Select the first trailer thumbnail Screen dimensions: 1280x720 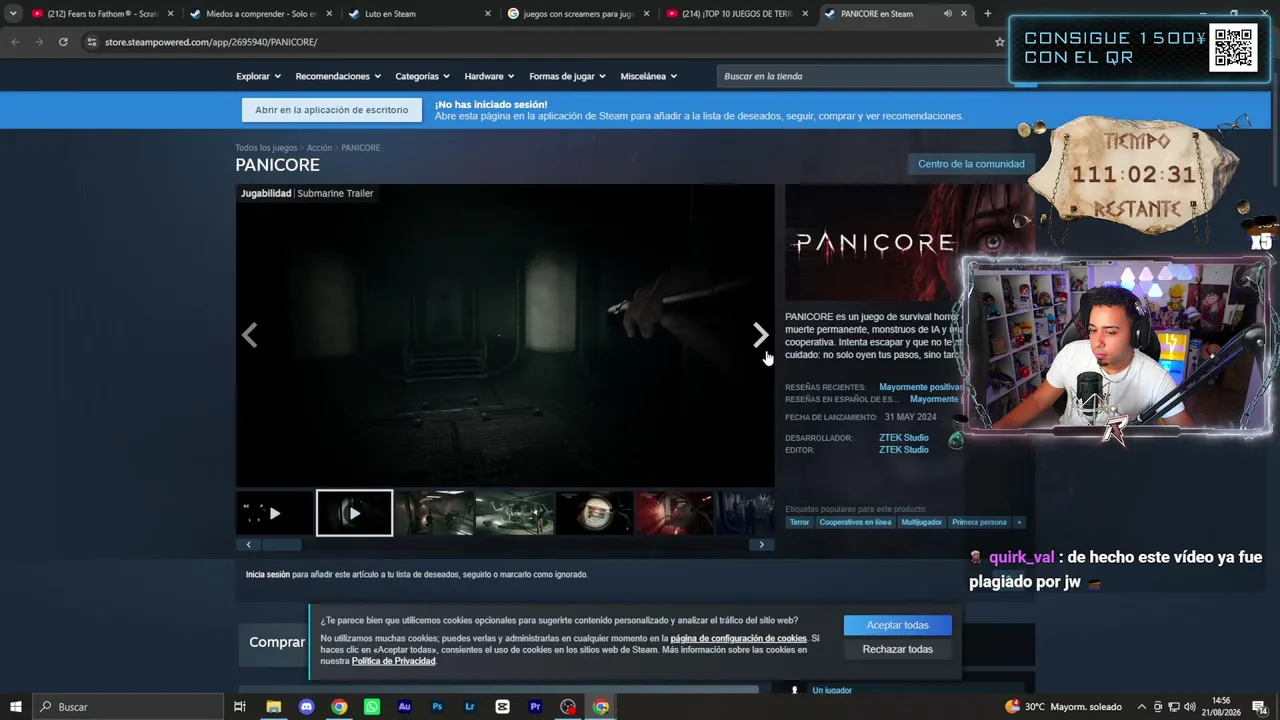274,513
